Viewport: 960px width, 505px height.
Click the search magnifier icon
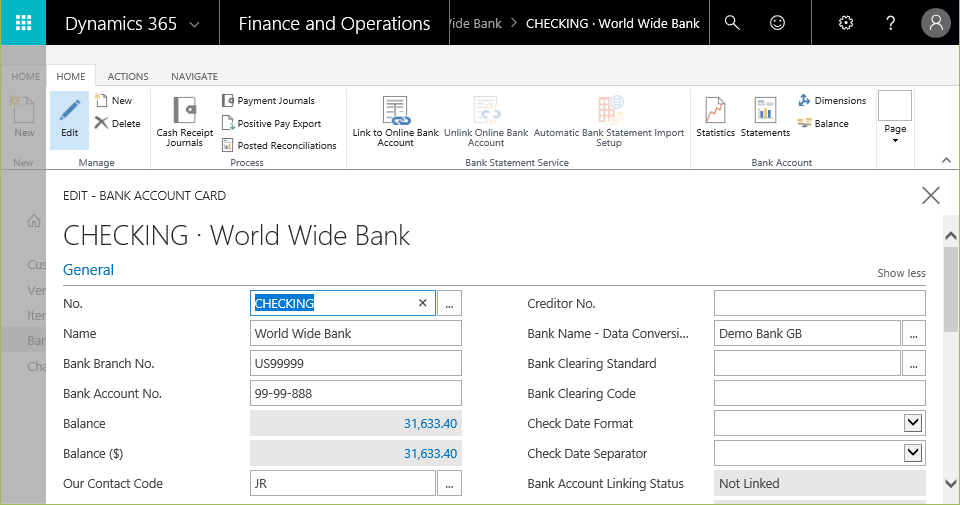pos(732,23)
